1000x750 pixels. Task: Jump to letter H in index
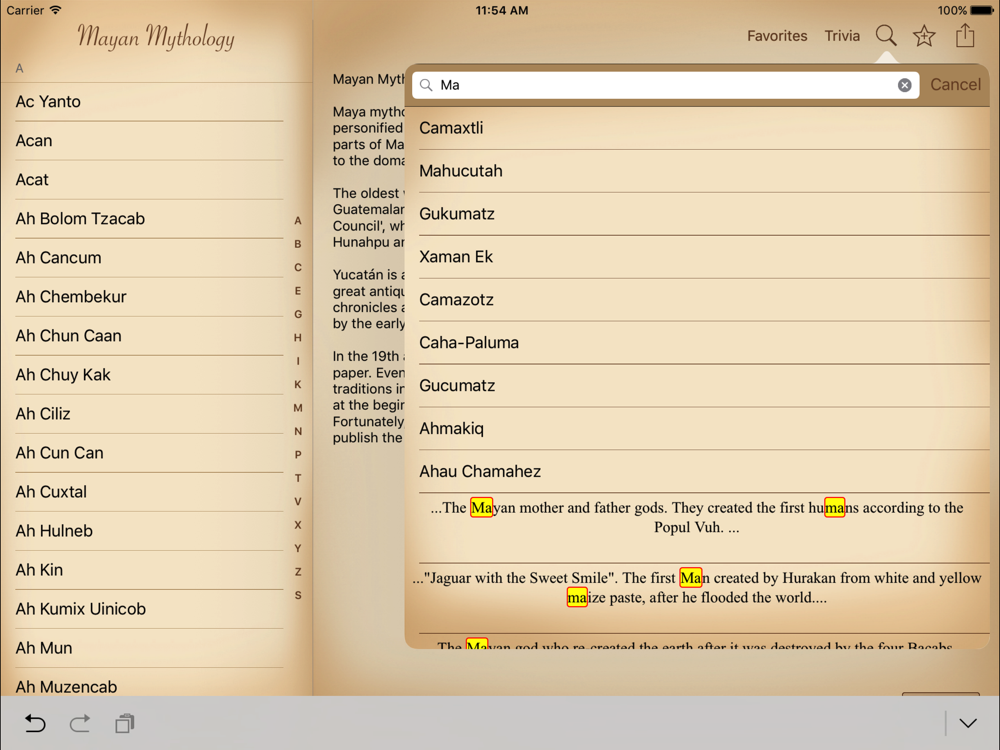coord(298,337)
